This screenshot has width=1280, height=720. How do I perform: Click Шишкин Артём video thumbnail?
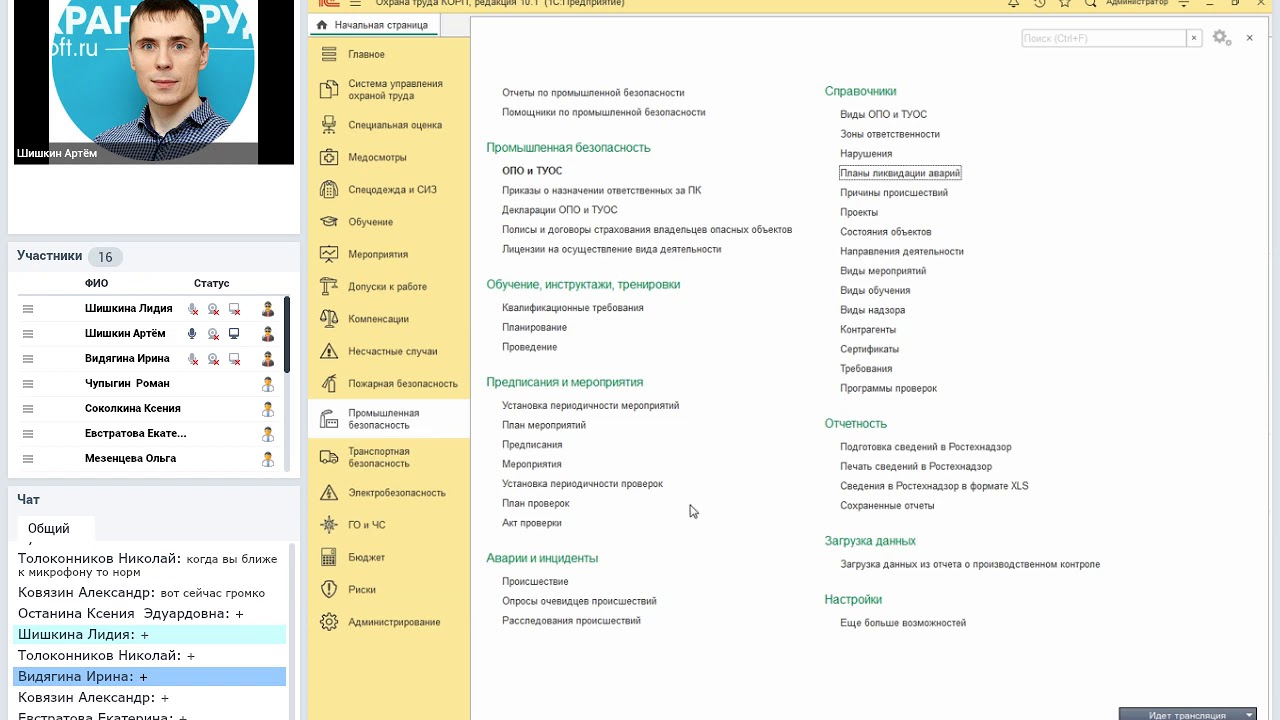(x=154, y=82)
